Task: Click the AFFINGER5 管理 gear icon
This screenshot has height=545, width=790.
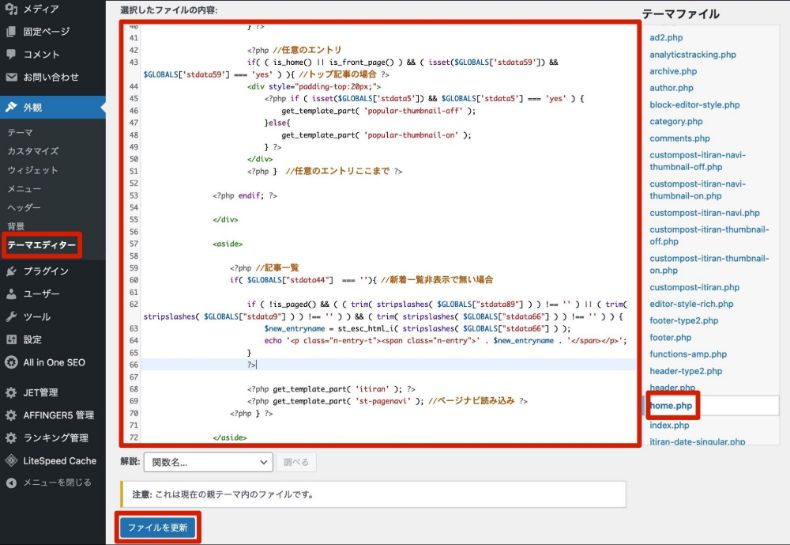Action: coord(11,416)
